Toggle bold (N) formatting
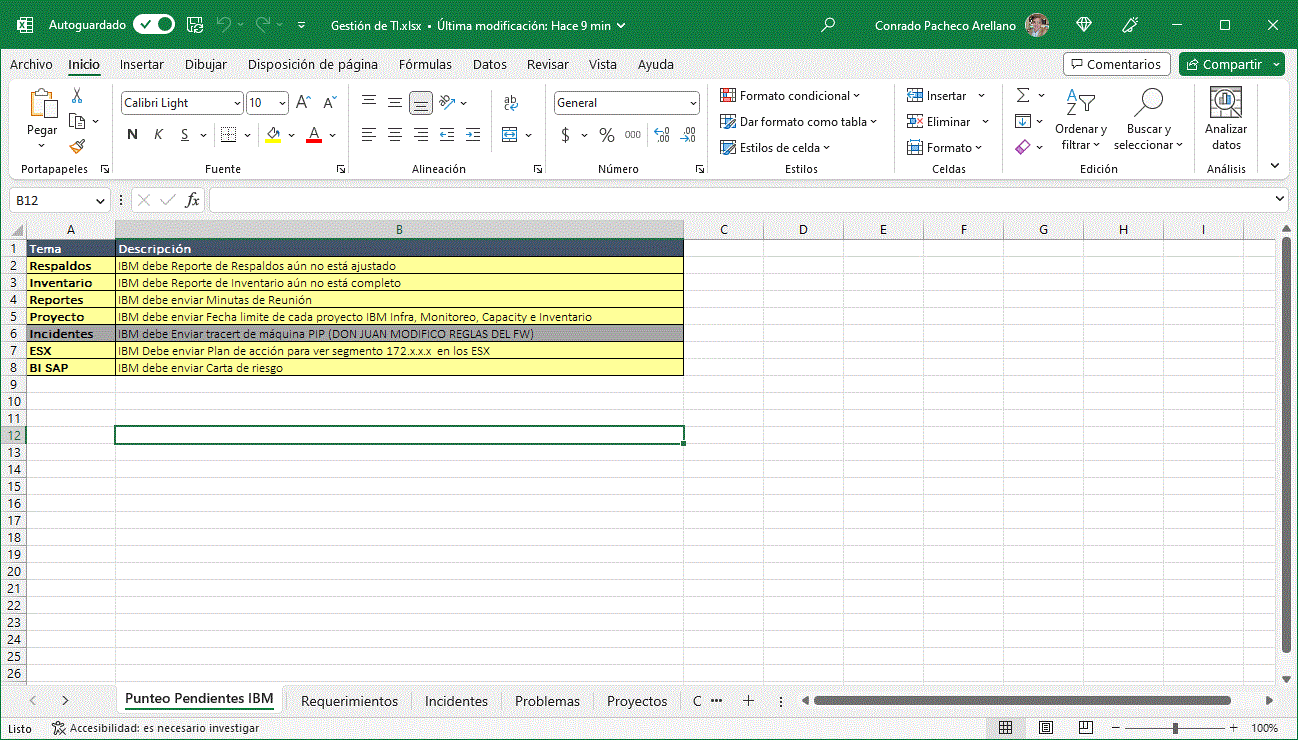 132,135
